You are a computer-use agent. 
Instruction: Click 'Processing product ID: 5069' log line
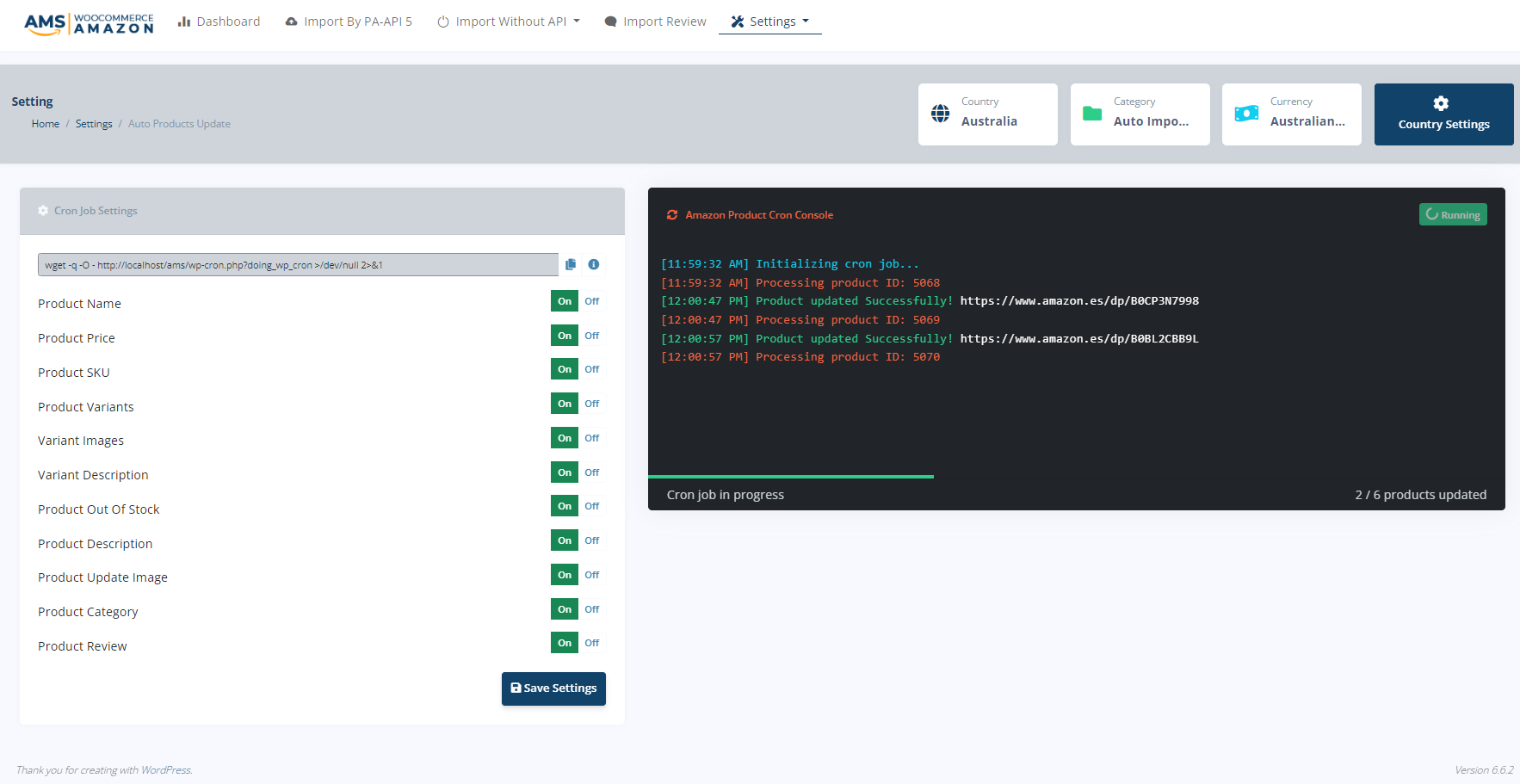[800, 320]
